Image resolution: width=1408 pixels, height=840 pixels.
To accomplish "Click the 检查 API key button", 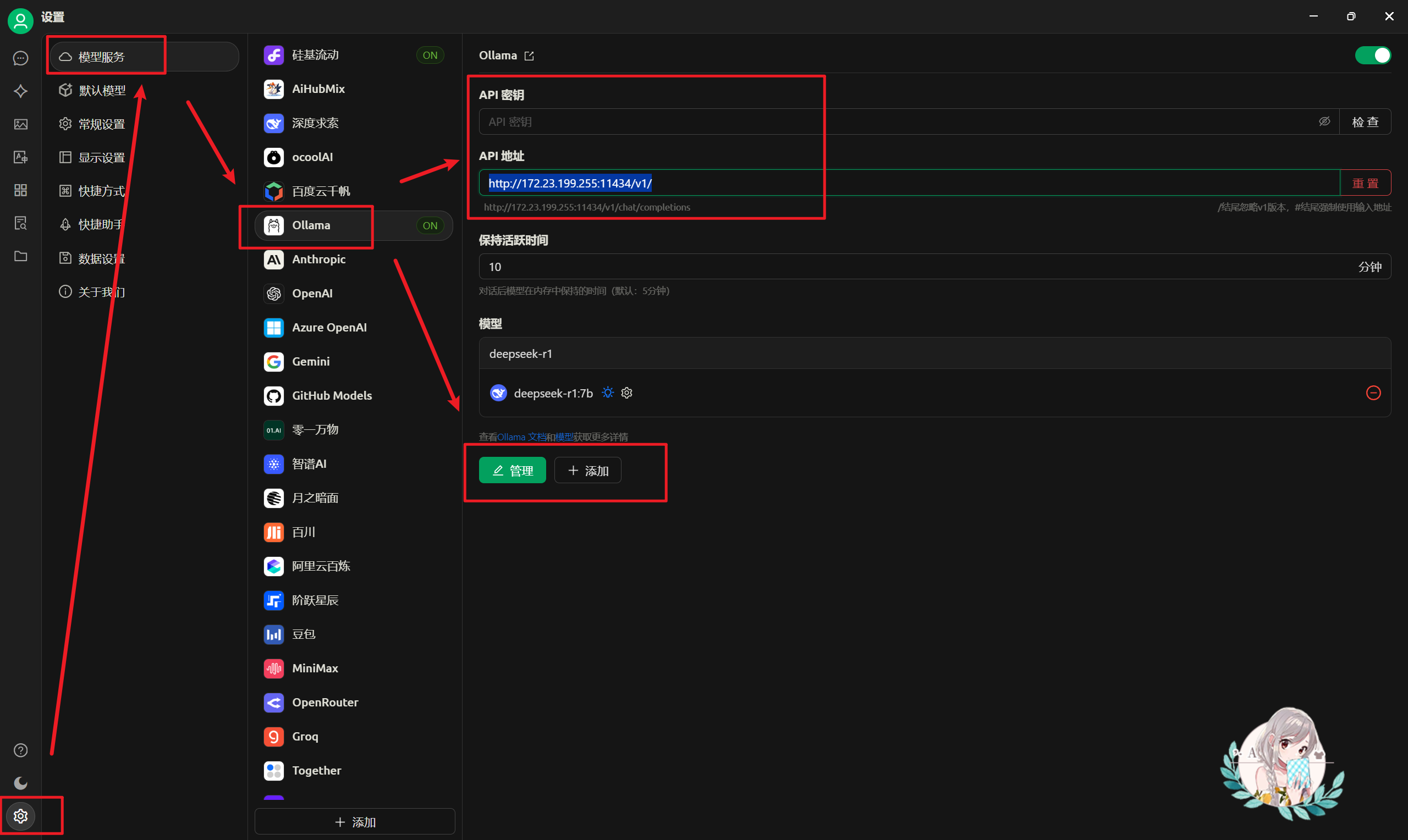I will [1365, 121].
